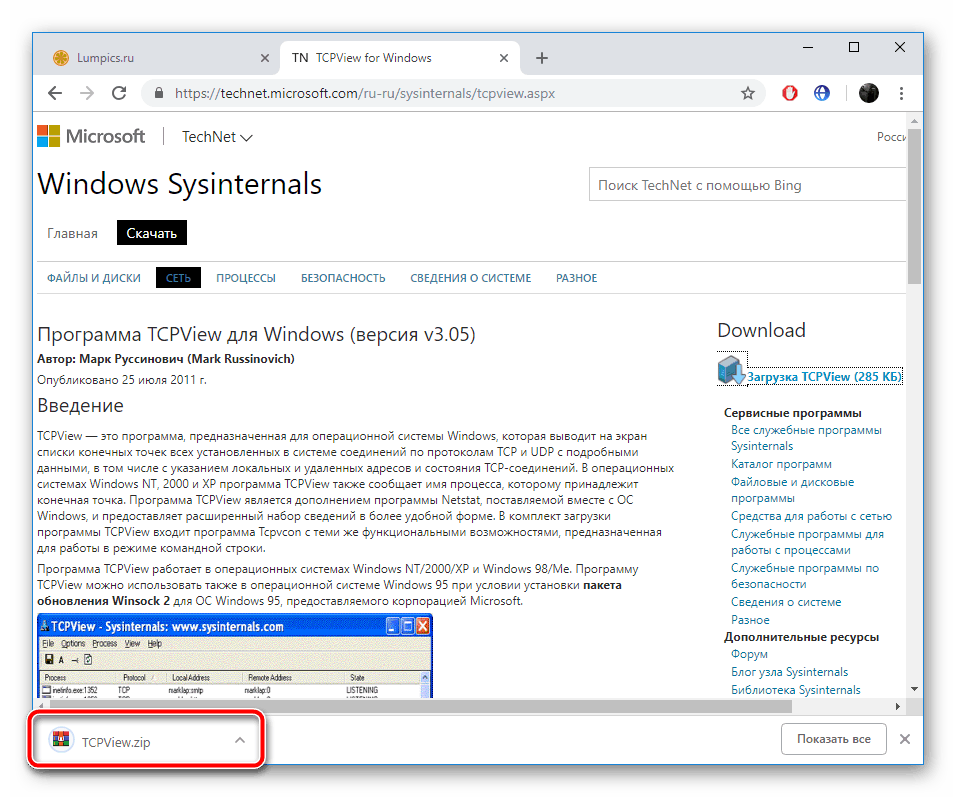Image resolution: width=956 pixels, height=797 pixels.
Task: Click the browser profile avatar
Action: pos(868,92)
